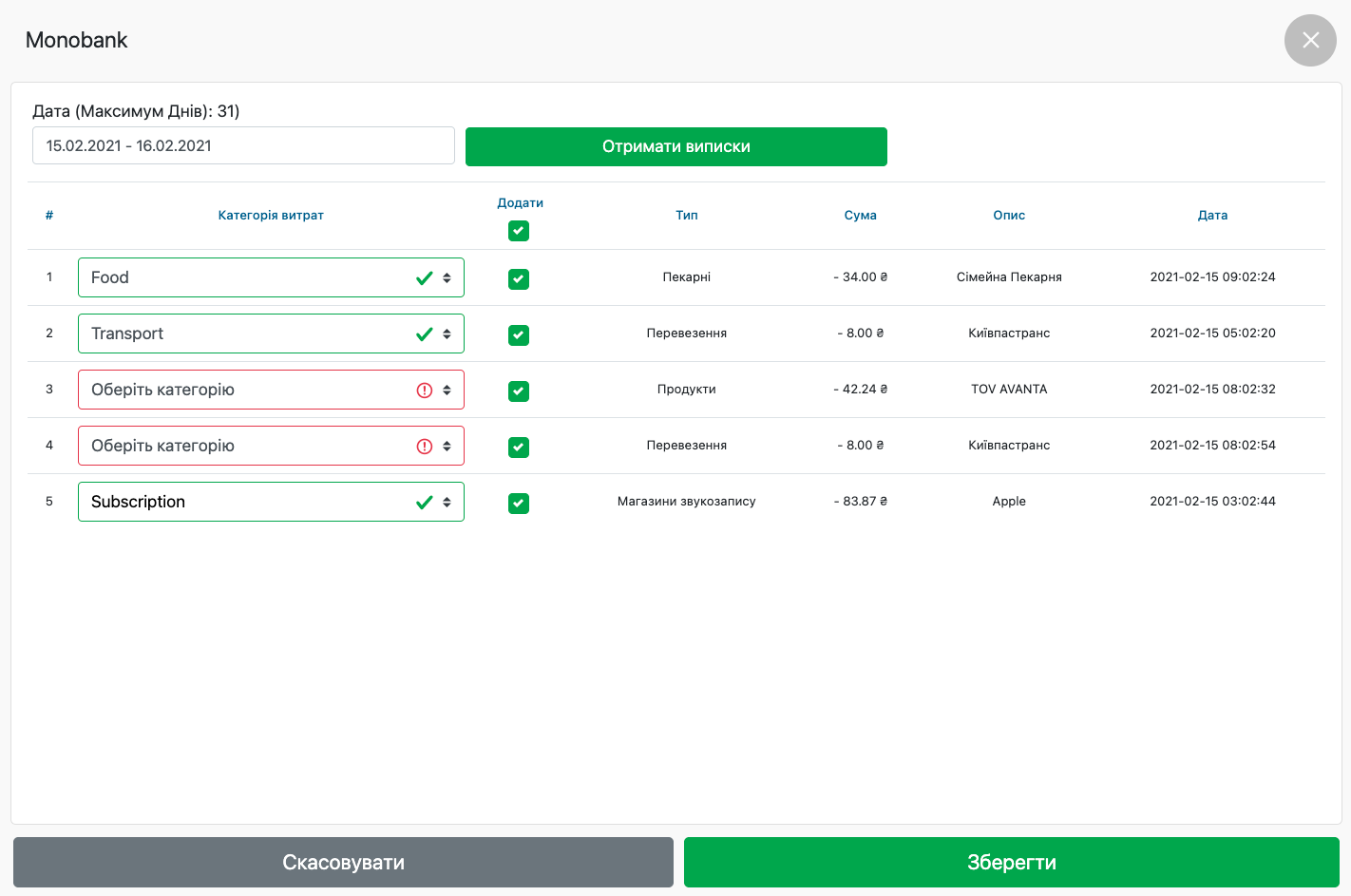Viewport: 1351px width, 896px height.
Task: Click the 'Сума' column header
Action: 860,216
